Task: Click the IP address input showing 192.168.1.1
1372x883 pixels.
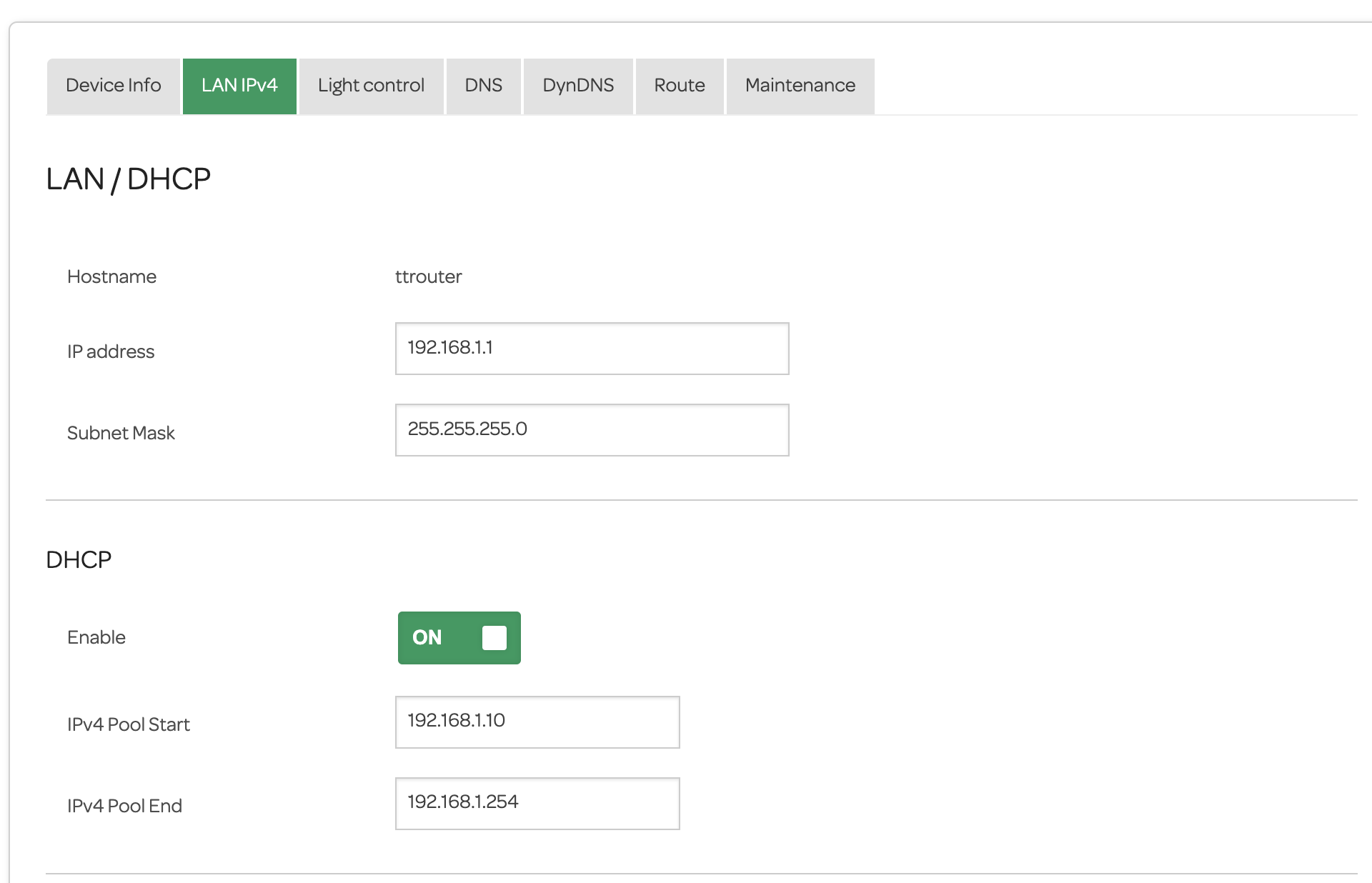Action: (x=591, y=349)
